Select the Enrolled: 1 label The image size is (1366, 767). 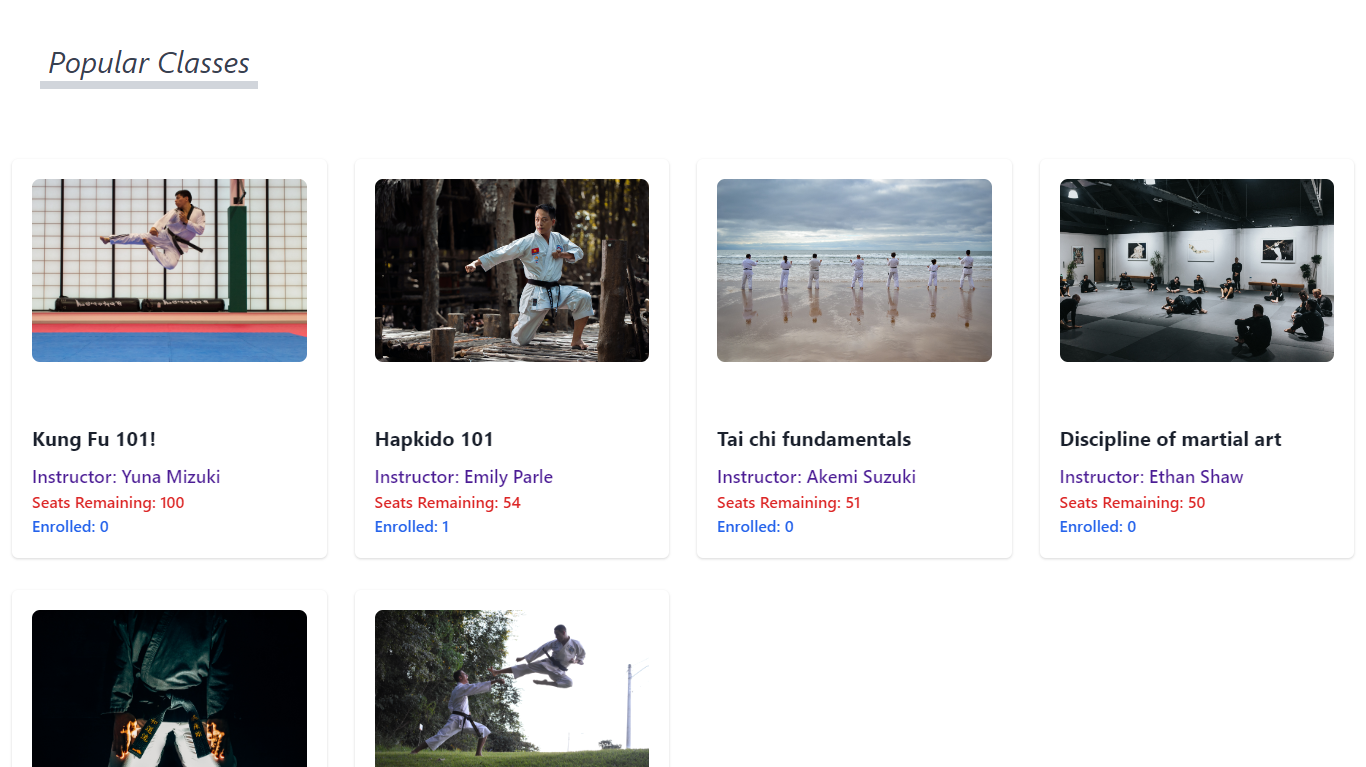(412, 527)
